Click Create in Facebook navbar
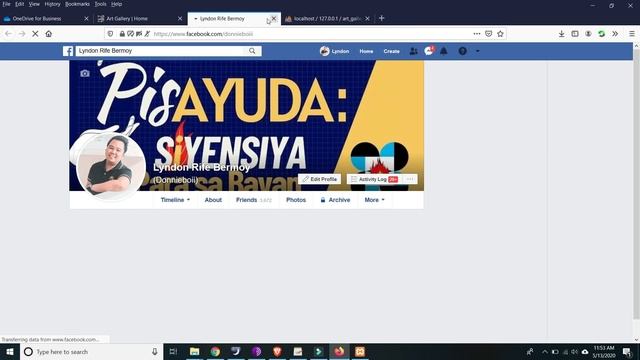640x360 pixels. click(x=391, y=51)
